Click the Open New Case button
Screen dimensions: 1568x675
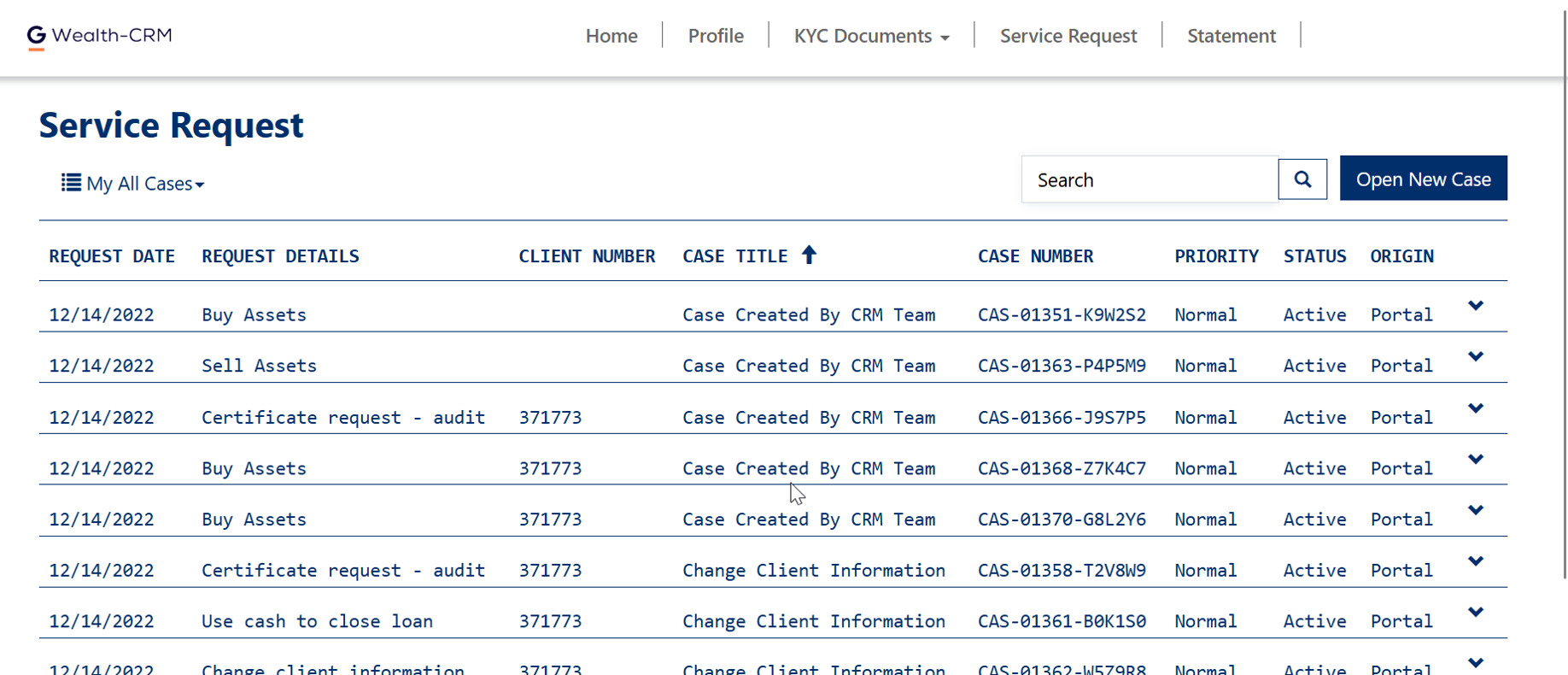(x=1423, y=179)
